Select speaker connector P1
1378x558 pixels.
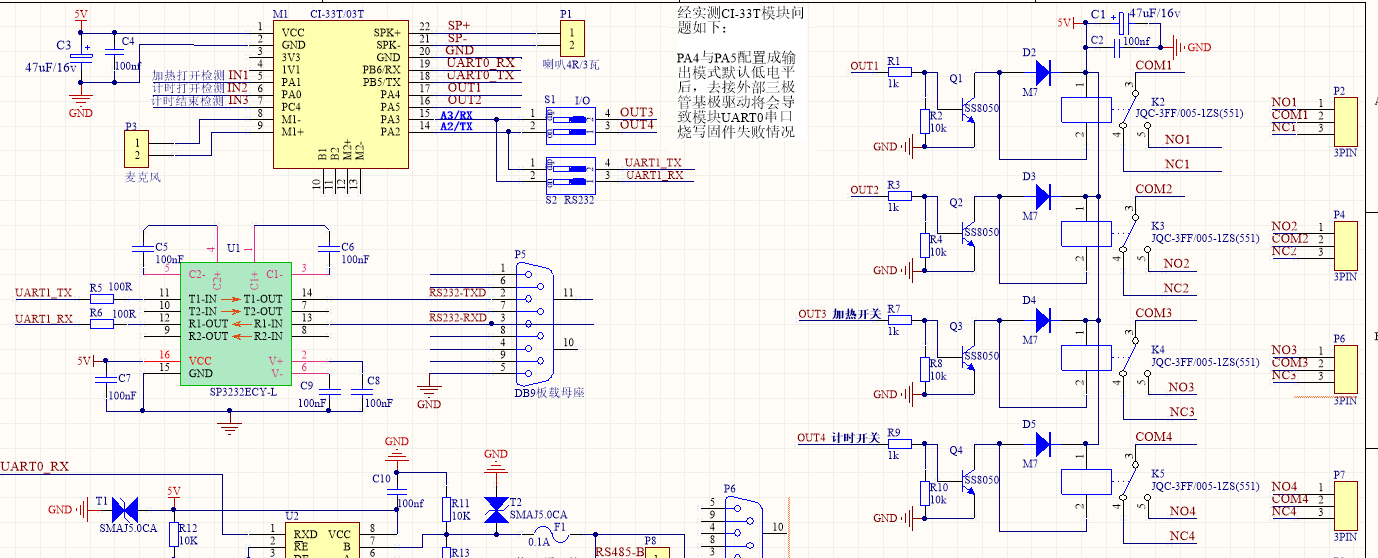571,40
